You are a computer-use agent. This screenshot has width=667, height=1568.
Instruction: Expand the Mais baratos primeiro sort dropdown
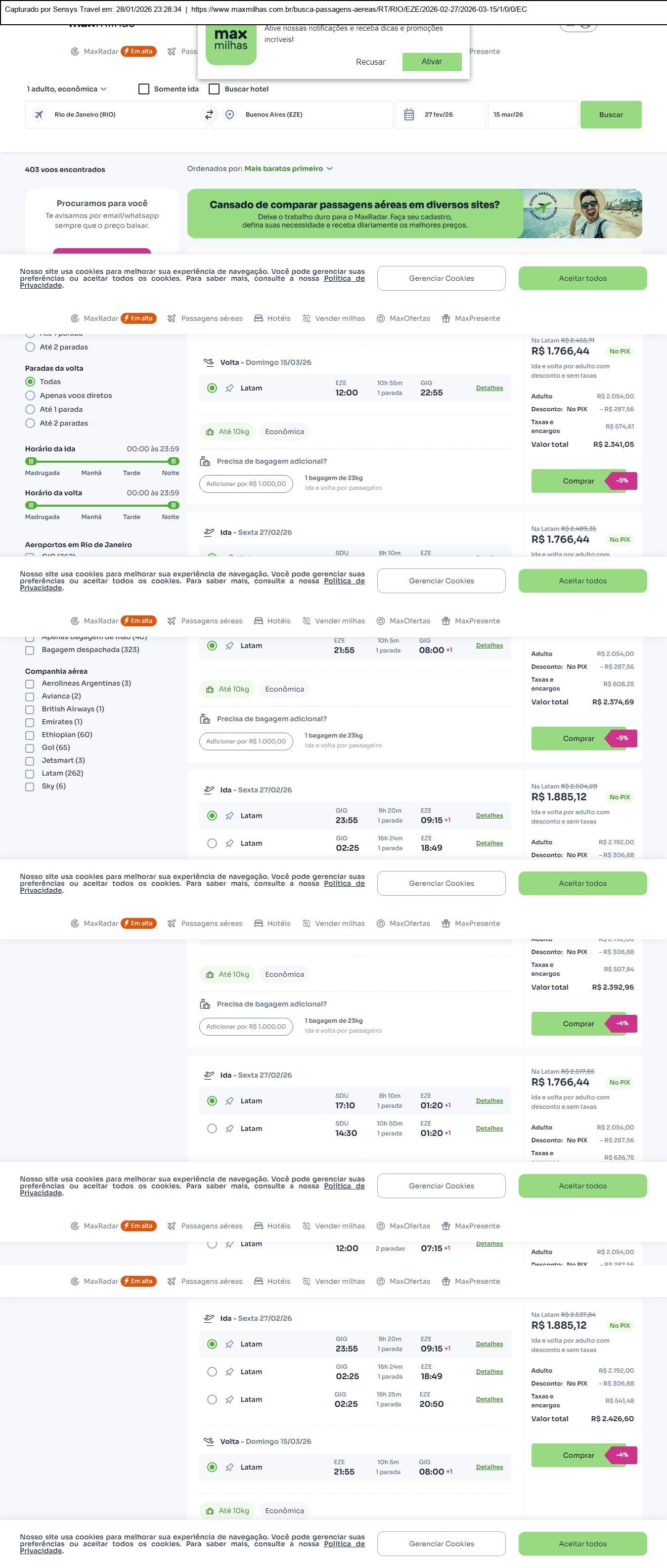(288, 169)
